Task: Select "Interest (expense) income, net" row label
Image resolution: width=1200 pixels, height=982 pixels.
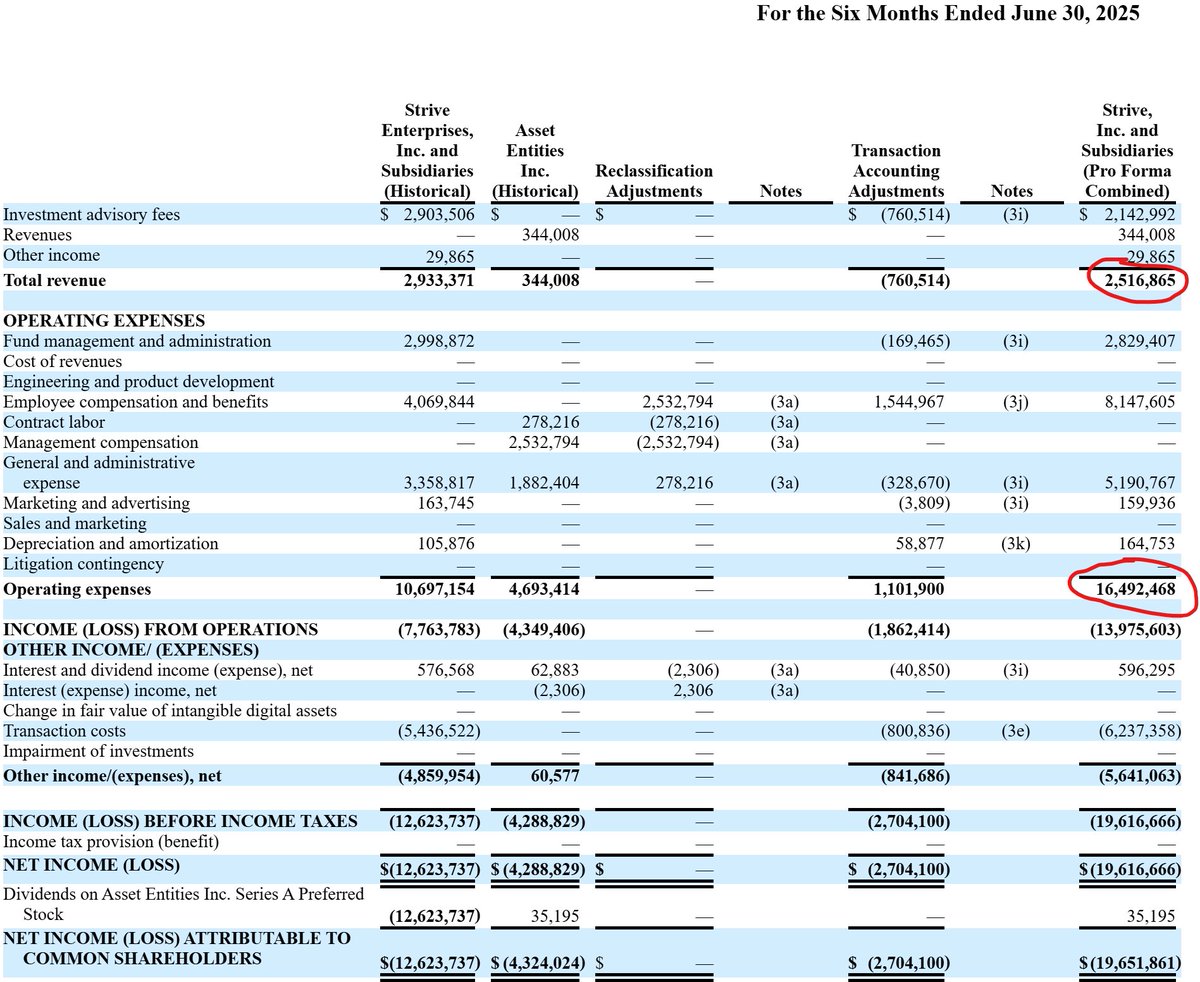Action: (x=110, y=690)
